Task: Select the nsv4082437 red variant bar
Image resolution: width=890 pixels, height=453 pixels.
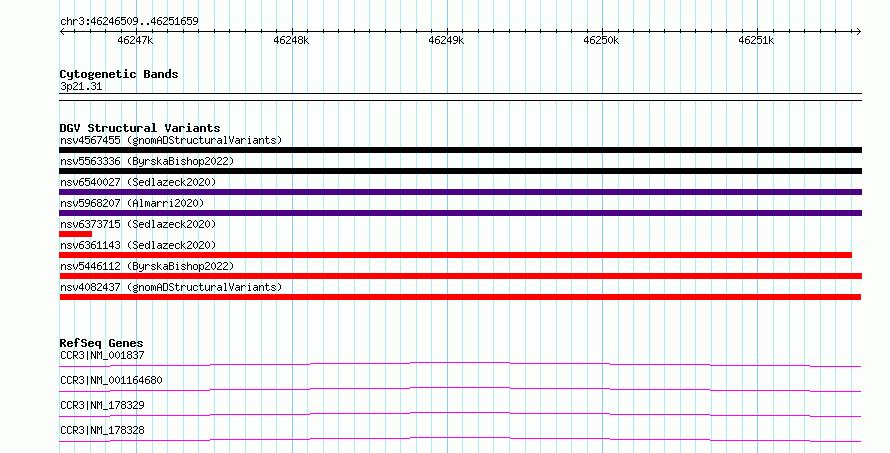Action: pos(460,297)
